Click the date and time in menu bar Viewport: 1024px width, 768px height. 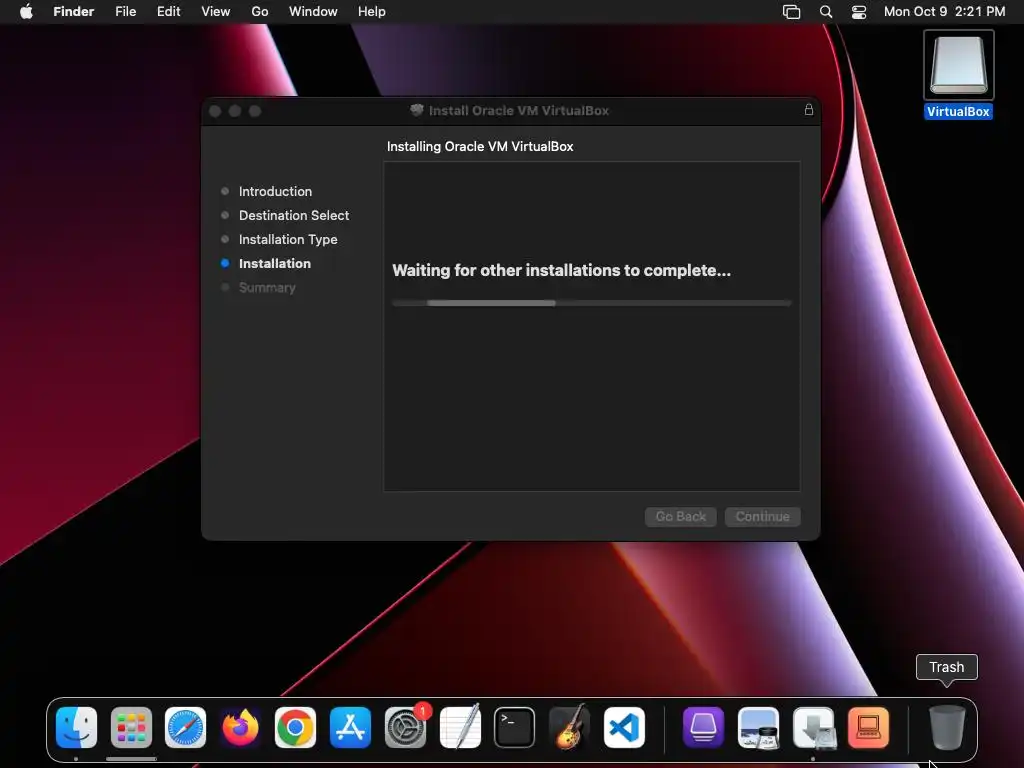(944, 12)
